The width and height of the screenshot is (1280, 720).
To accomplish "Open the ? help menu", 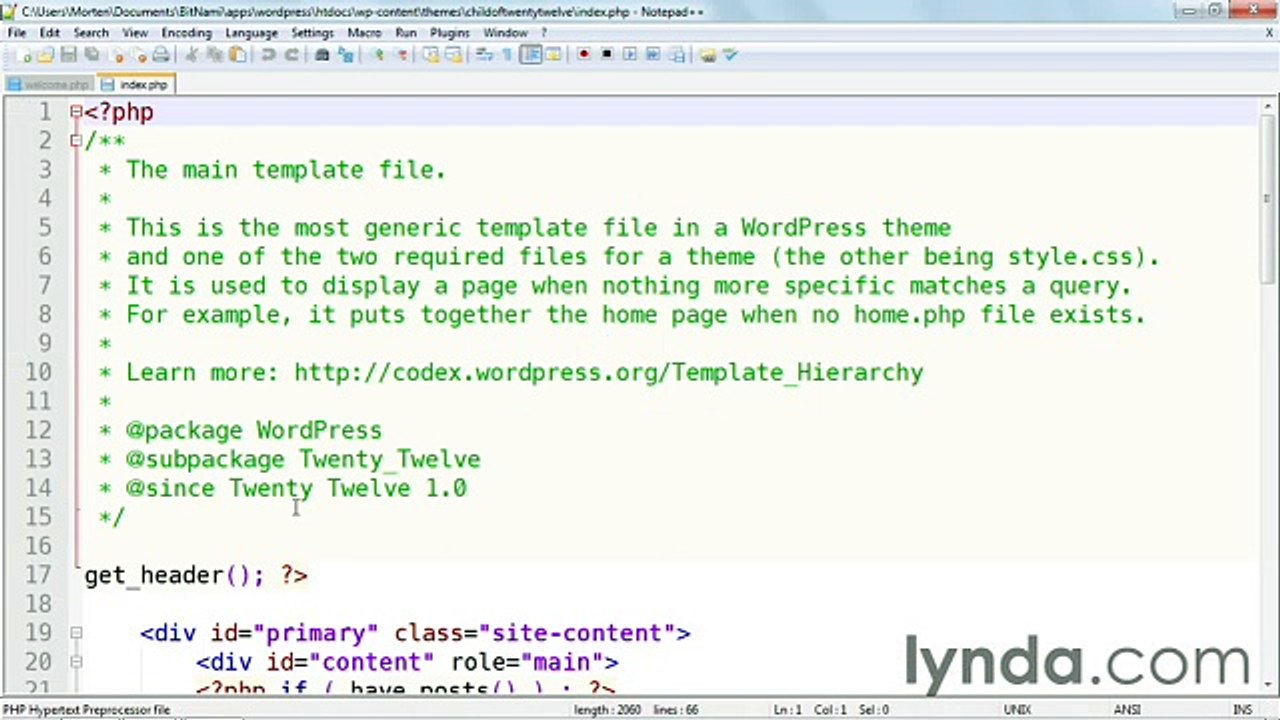I will point(544,32).
